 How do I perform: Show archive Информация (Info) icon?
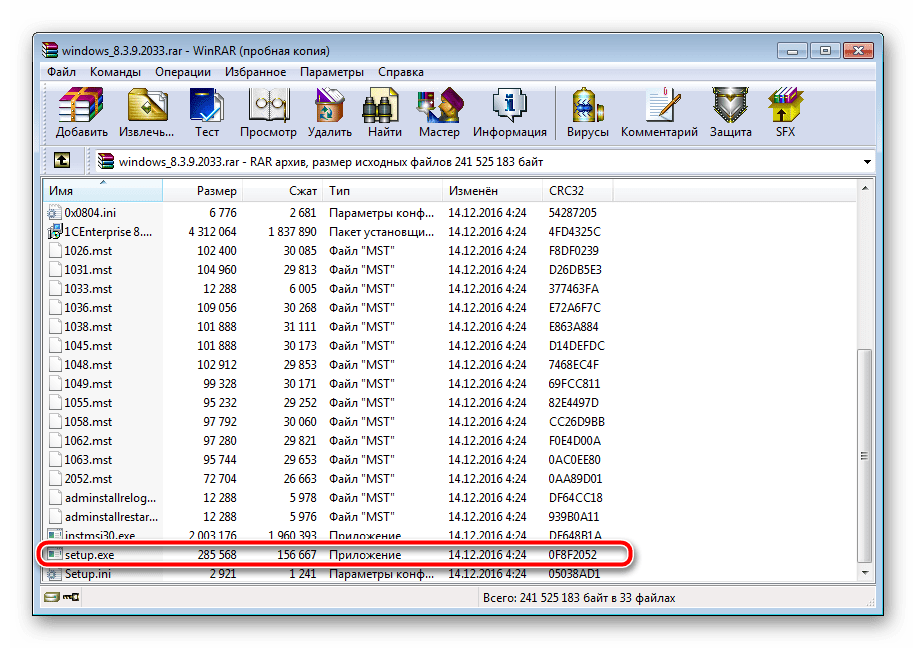click(509, 112)
